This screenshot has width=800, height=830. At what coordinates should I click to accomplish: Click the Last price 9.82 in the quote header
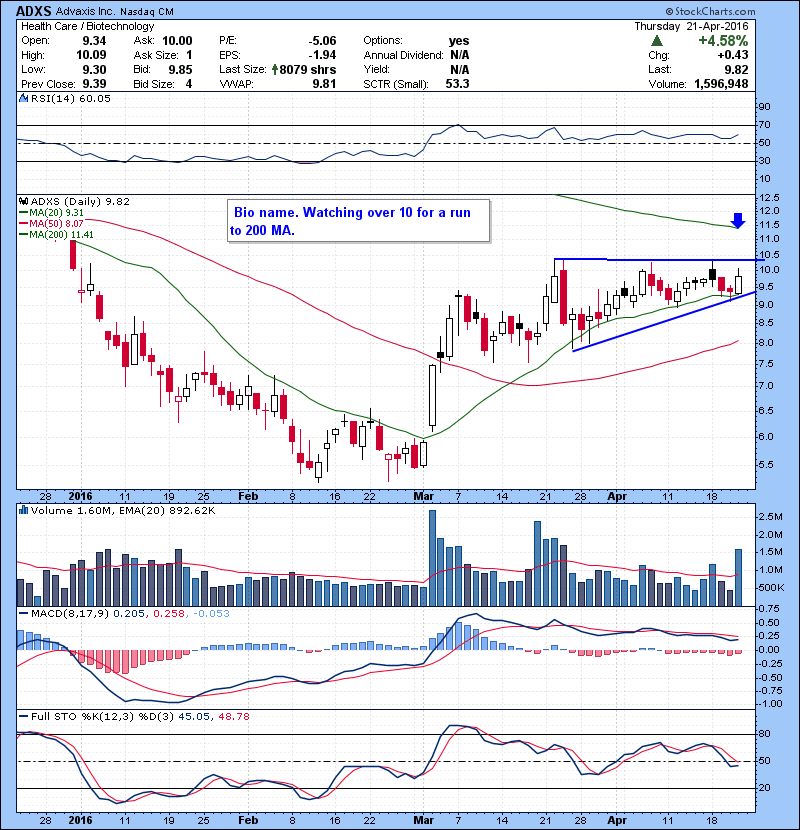736,69
